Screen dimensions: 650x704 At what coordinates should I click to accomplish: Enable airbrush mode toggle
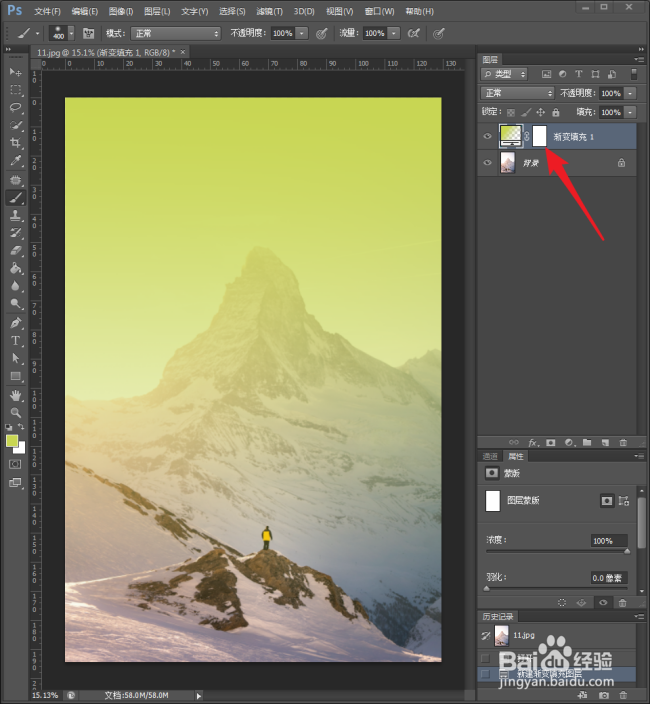coord(413,33)
